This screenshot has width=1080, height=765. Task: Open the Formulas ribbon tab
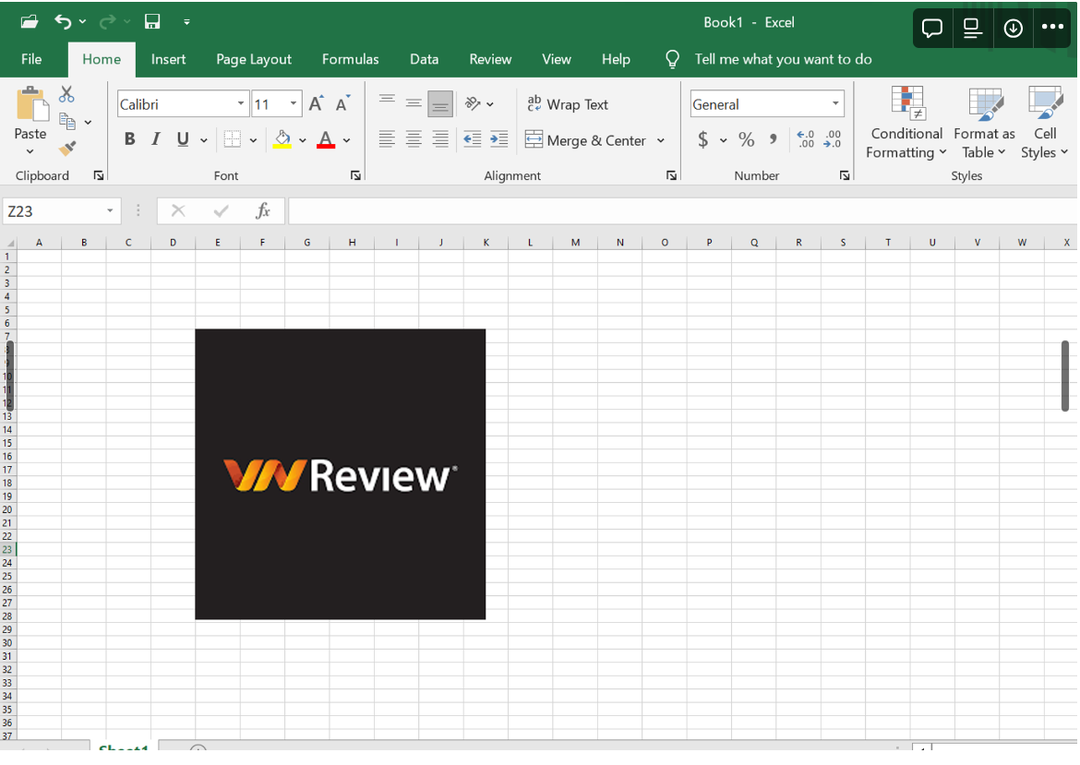[350, 59]
